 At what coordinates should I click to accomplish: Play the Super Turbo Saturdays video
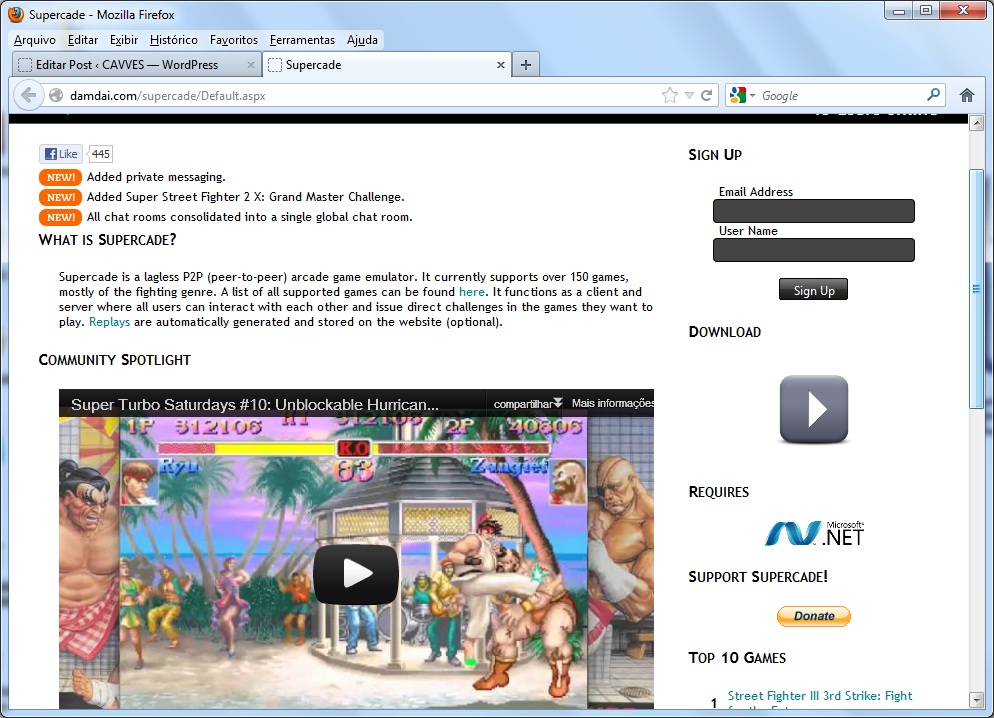[355, 574]
